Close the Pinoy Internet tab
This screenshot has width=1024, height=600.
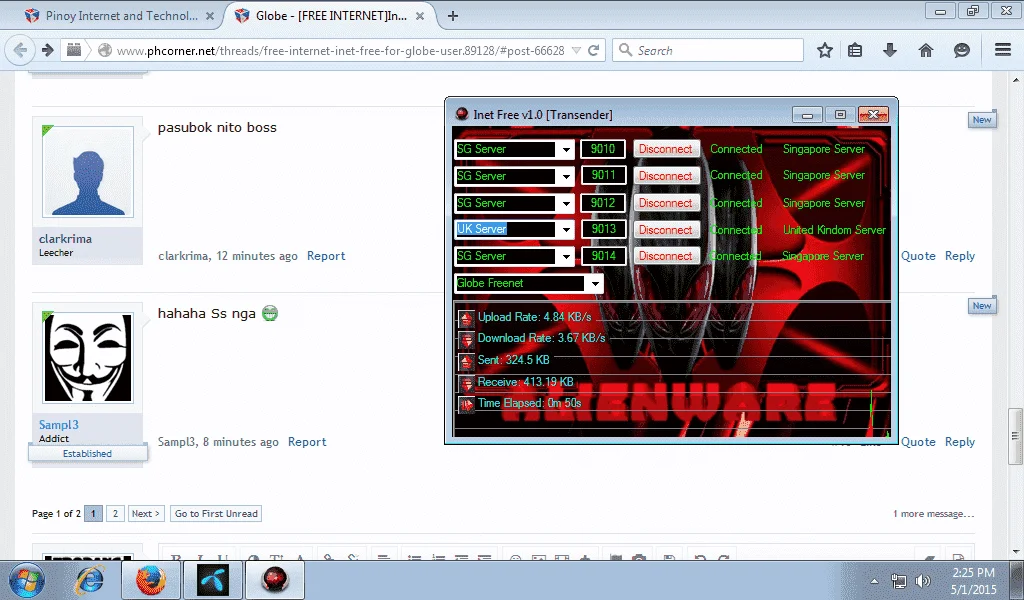tap(210, 16)
